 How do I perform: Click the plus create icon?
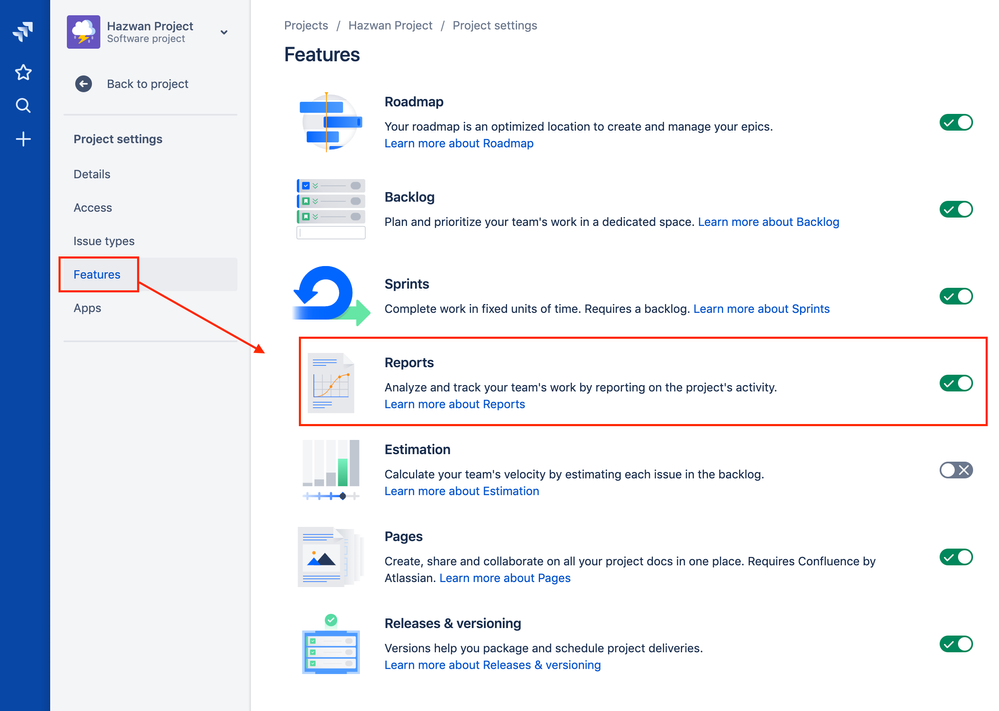coord(23,139)
